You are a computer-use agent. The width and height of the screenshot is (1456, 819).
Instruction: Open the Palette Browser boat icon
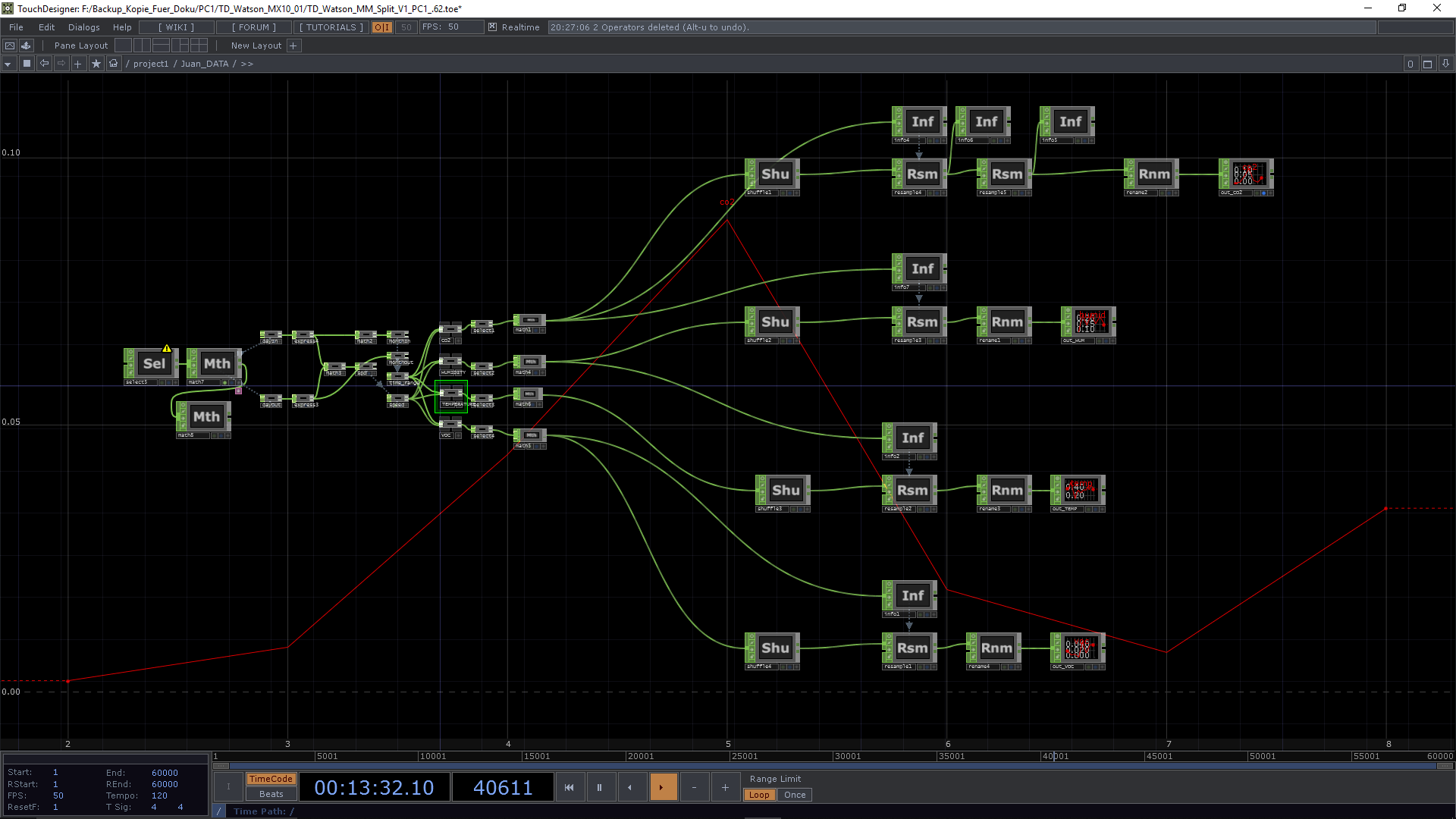26,45
